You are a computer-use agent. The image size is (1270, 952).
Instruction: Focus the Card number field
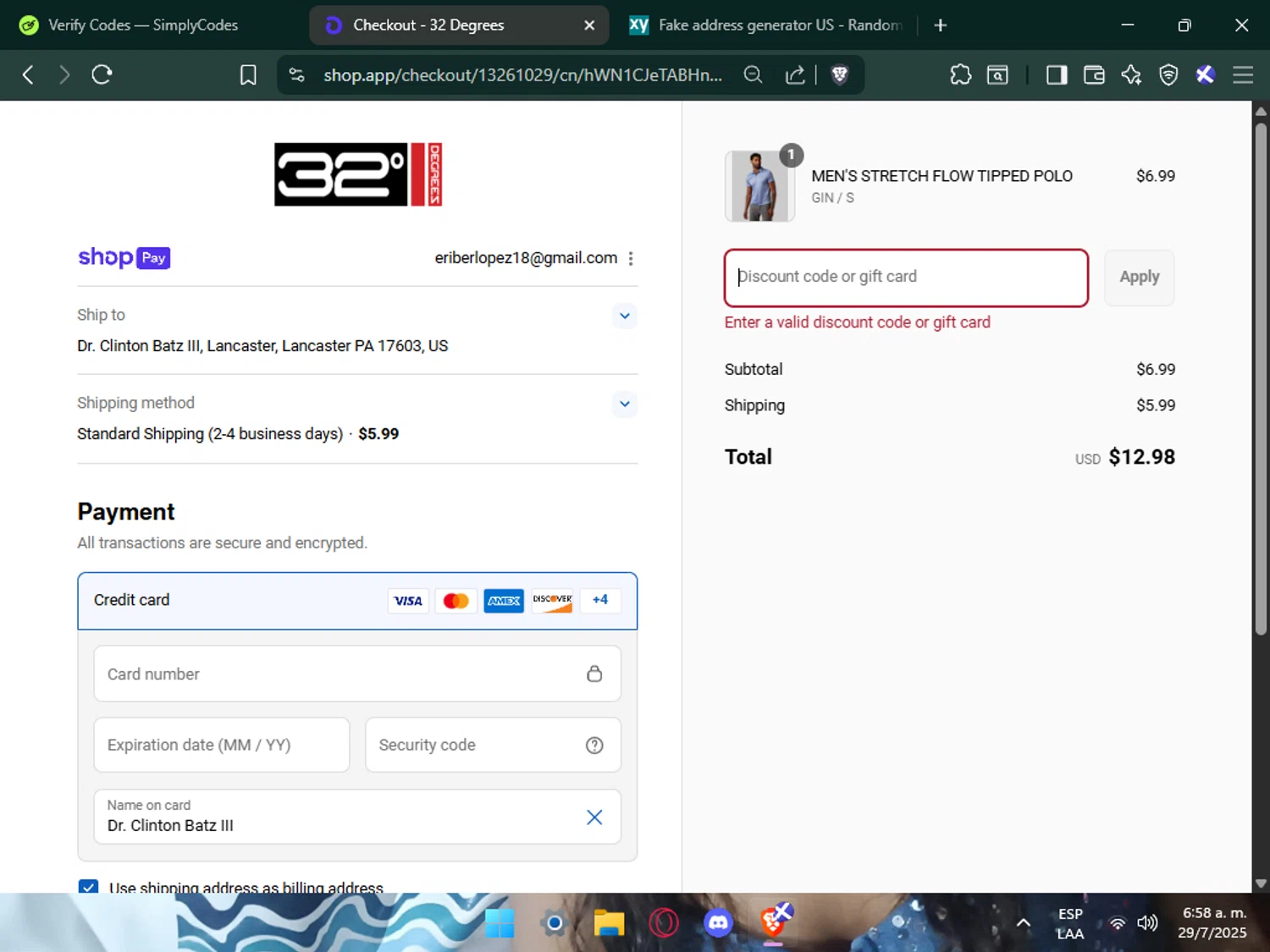[357, 674]
